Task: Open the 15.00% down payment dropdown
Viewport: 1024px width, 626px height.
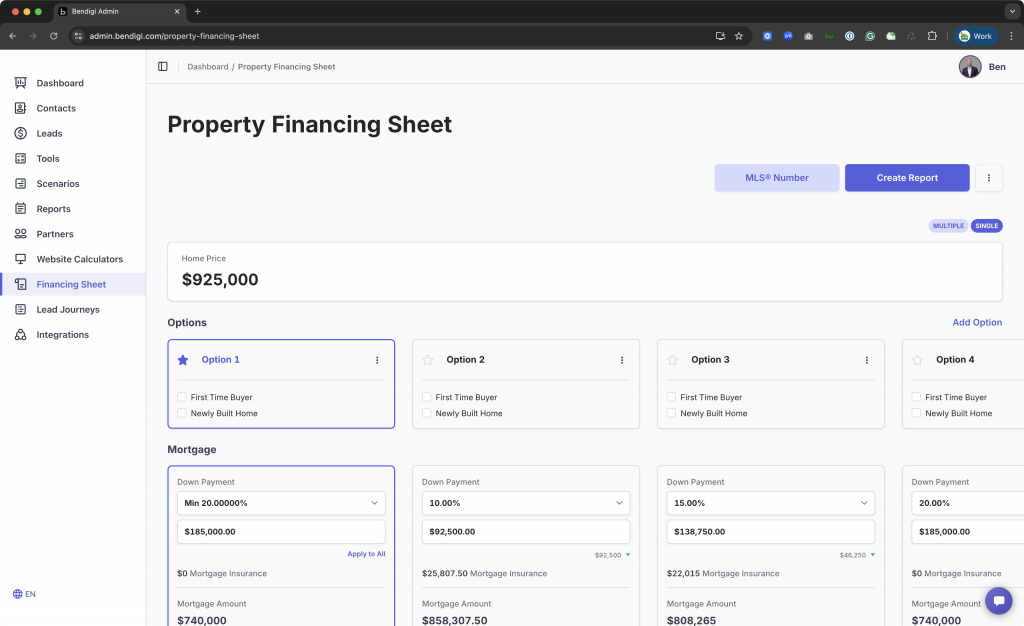Action: [771, 503]
